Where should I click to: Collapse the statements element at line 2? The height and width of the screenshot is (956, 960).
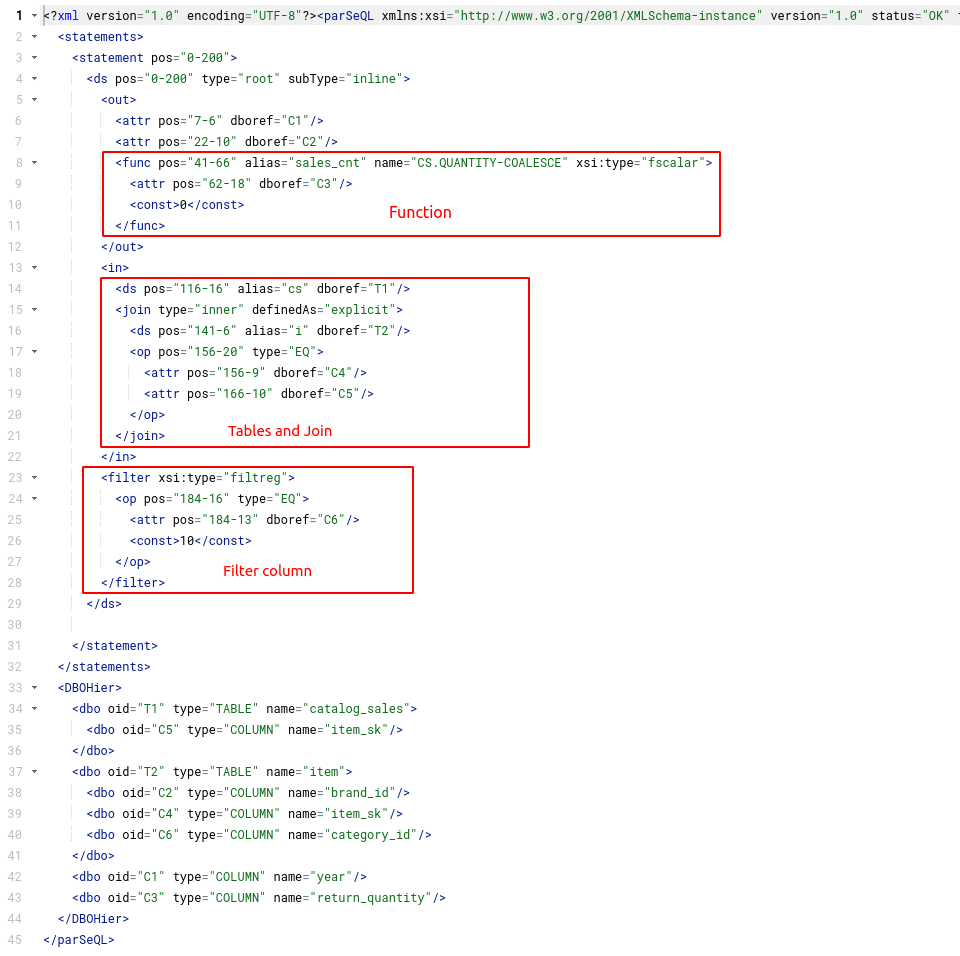(34, 37)
